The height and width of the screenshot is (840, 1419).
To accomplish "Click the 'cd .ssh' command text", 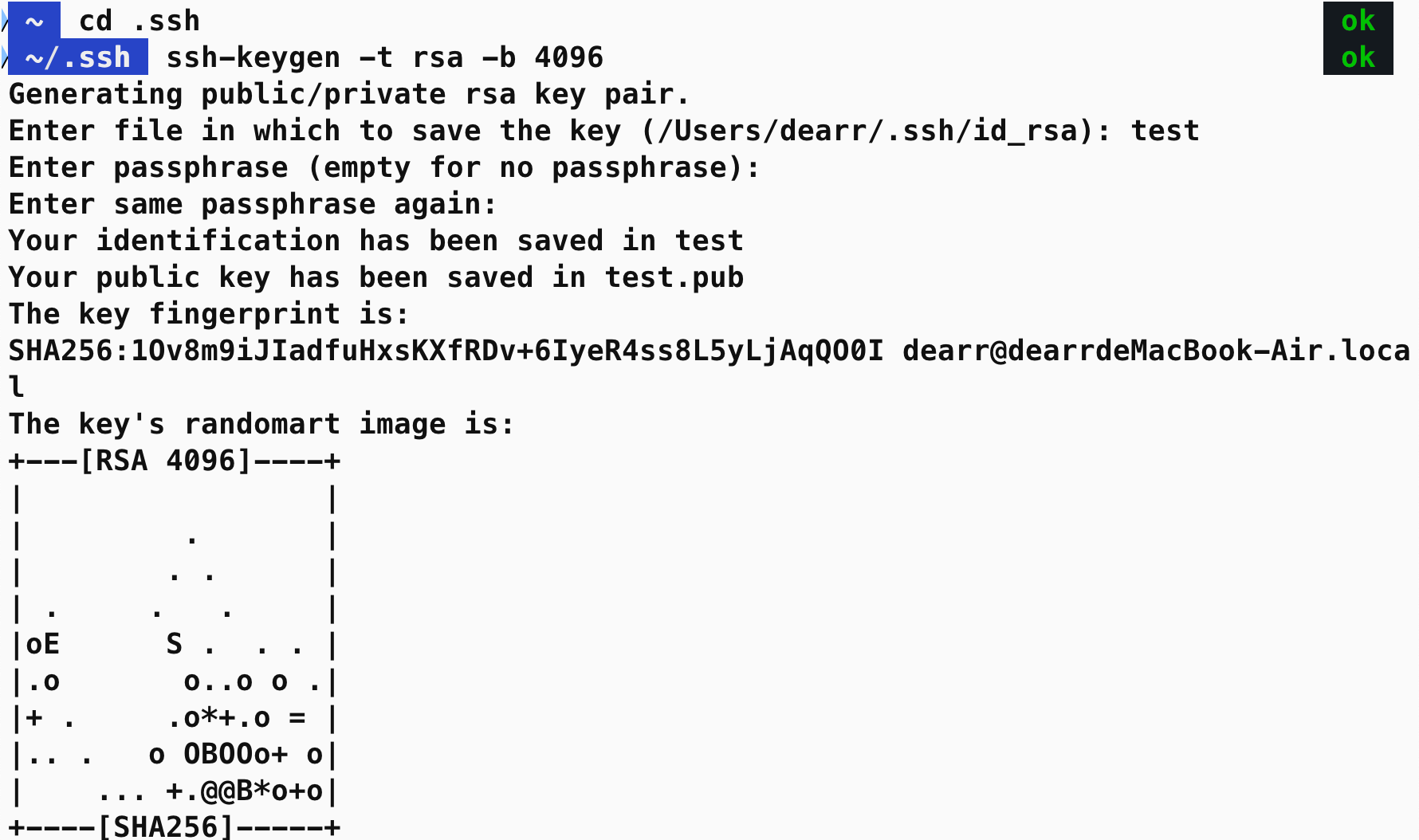I will [x=140, y=21].
